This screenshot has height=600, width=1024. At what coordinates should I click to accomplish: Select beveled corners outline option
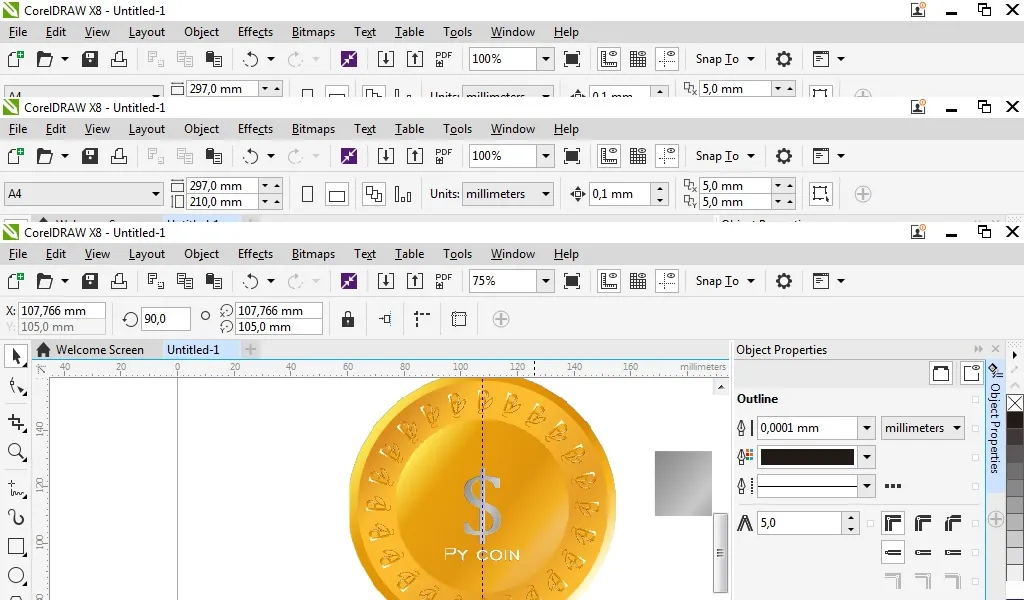tap(953, 523)
